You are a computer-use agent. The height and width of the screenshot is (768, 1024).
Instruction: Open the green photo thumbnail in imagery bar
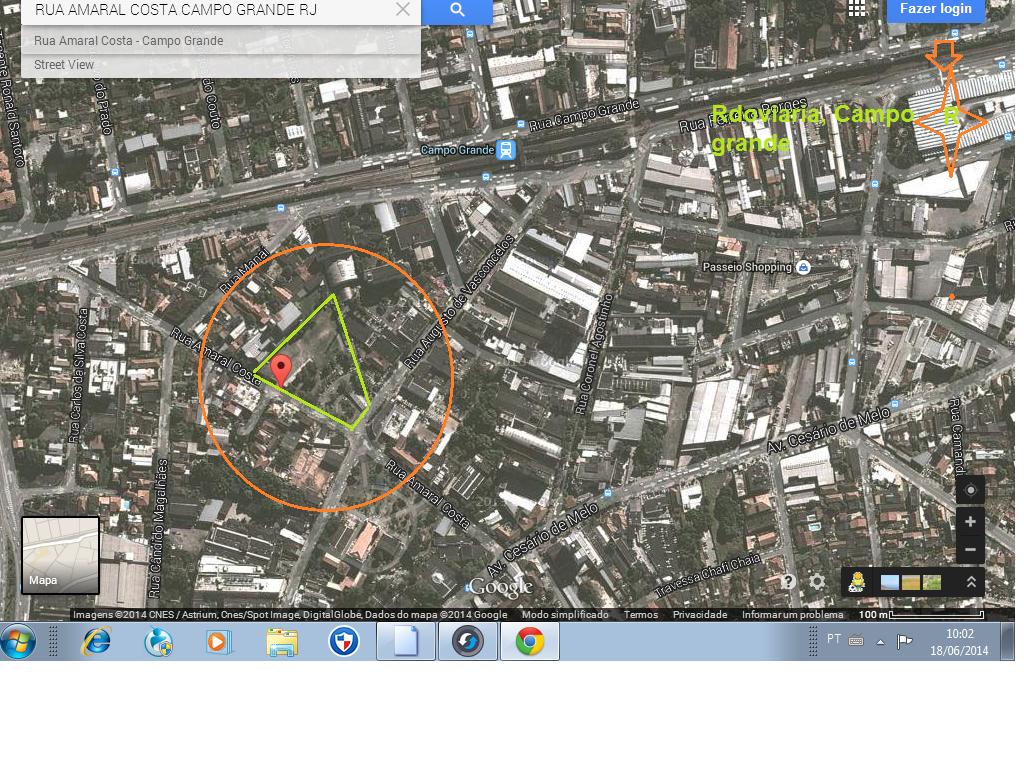(932, 582)
